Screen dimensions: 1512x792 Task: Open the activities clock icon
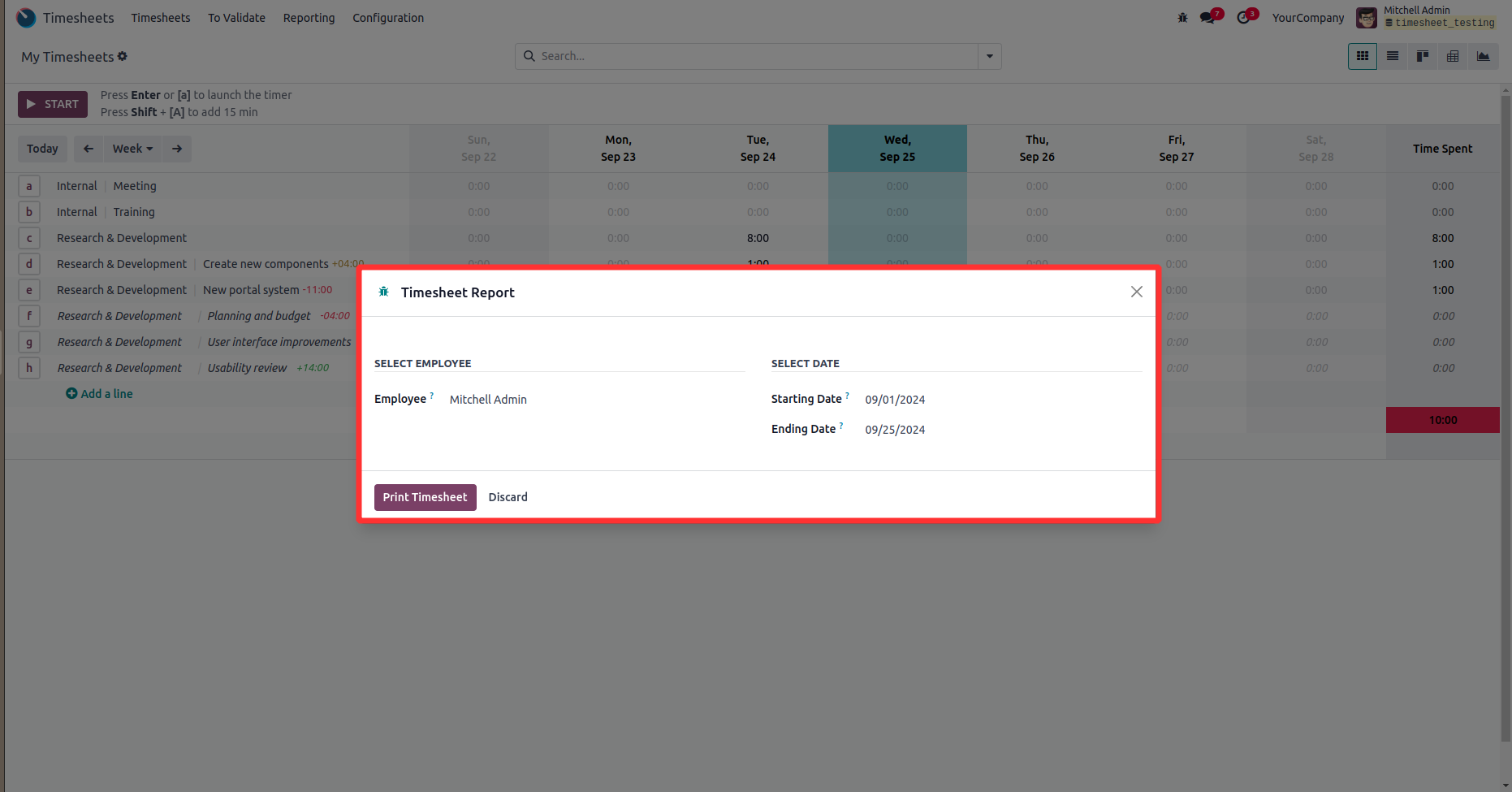[1244, 18]
